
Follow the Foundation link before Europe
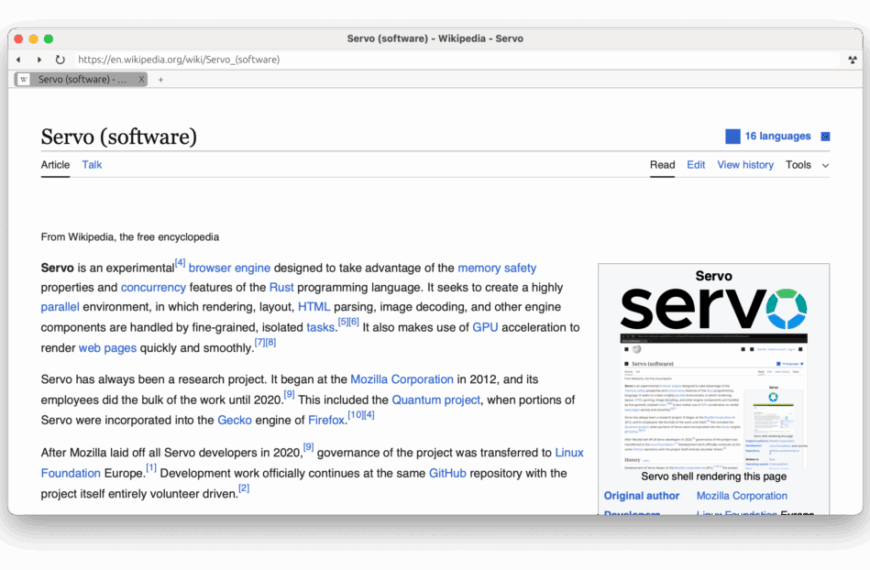(70, 473)
